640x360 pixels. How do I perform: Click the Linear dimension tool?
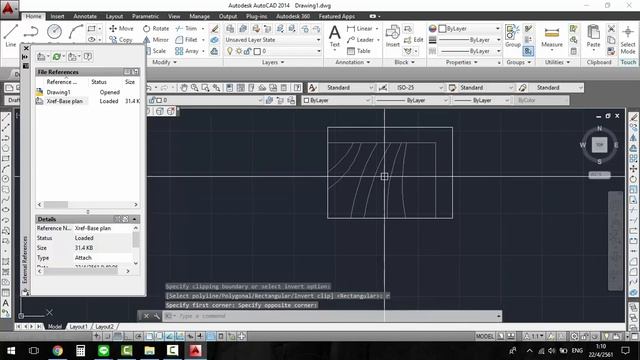tap(360, 29)
